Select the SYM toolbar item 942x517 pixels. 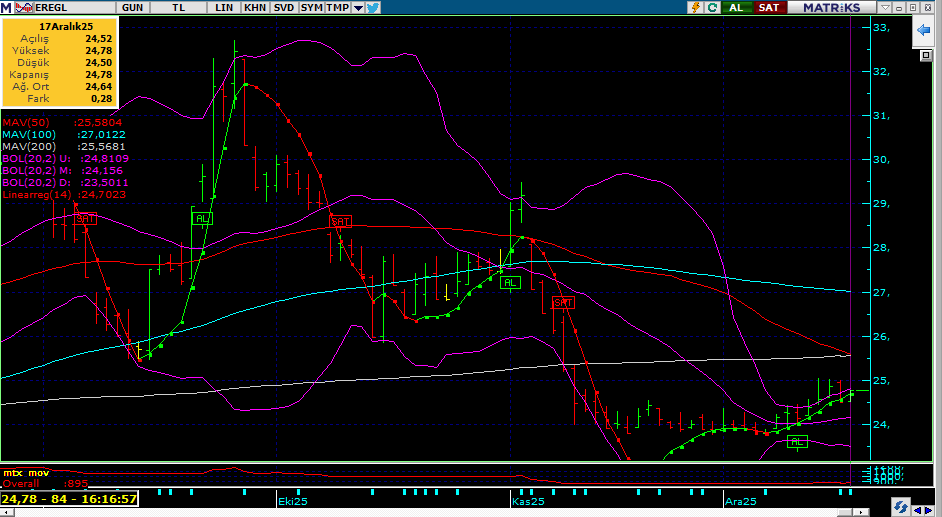tap(312, 7)
